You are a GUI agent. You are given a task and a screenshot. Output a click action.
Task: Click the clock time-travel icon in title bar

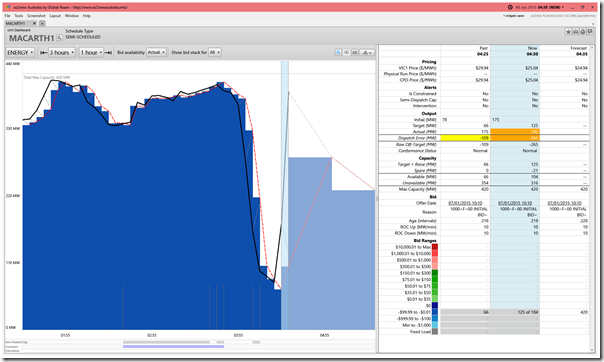510,7
